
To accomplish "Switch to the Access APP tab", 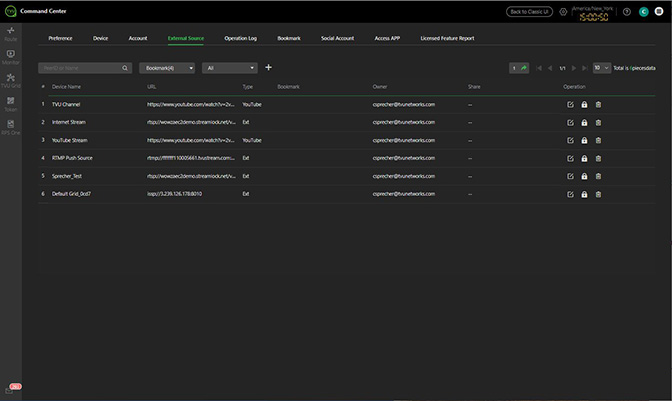I will coord(387,38).
